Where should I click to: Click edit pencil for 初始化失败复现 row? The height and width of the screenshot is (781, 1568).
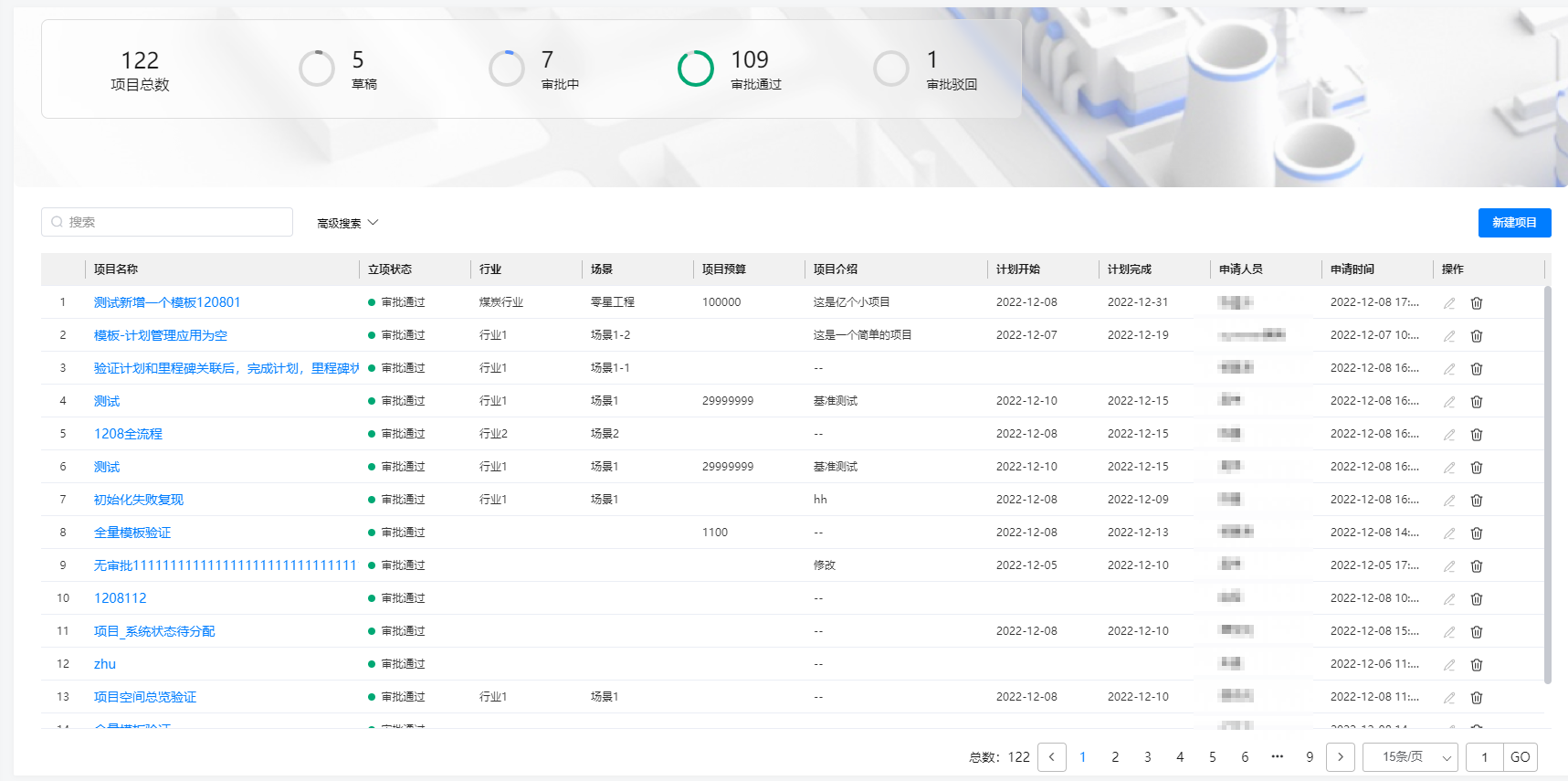pyautogui.click(x=1449, y=501)
